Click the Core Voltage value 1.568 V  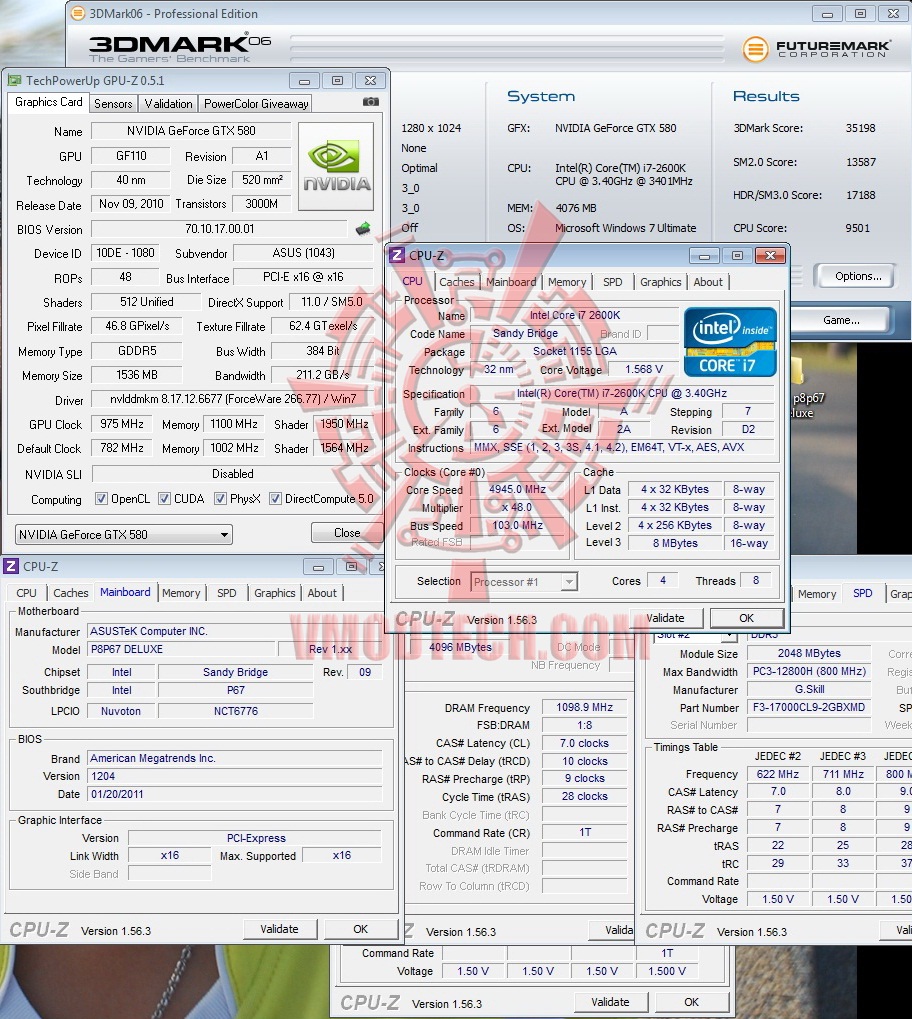click(x=644, y=369)
